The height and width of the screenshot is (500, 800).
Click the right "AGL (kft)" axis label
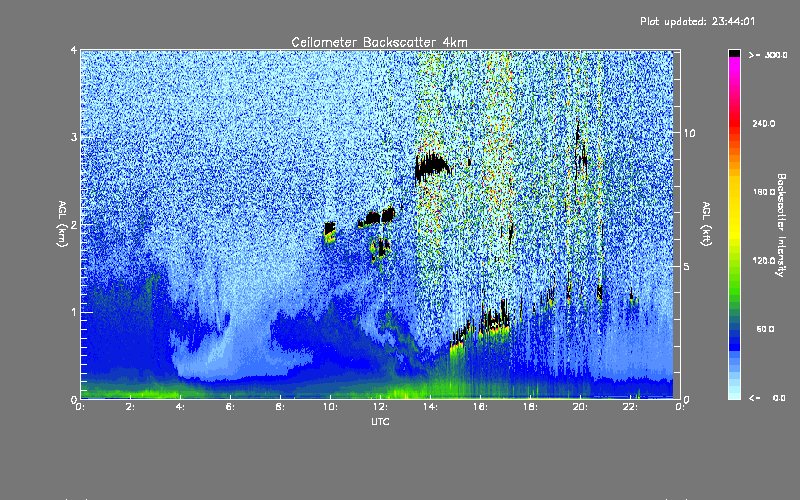[x=706, y=224]
